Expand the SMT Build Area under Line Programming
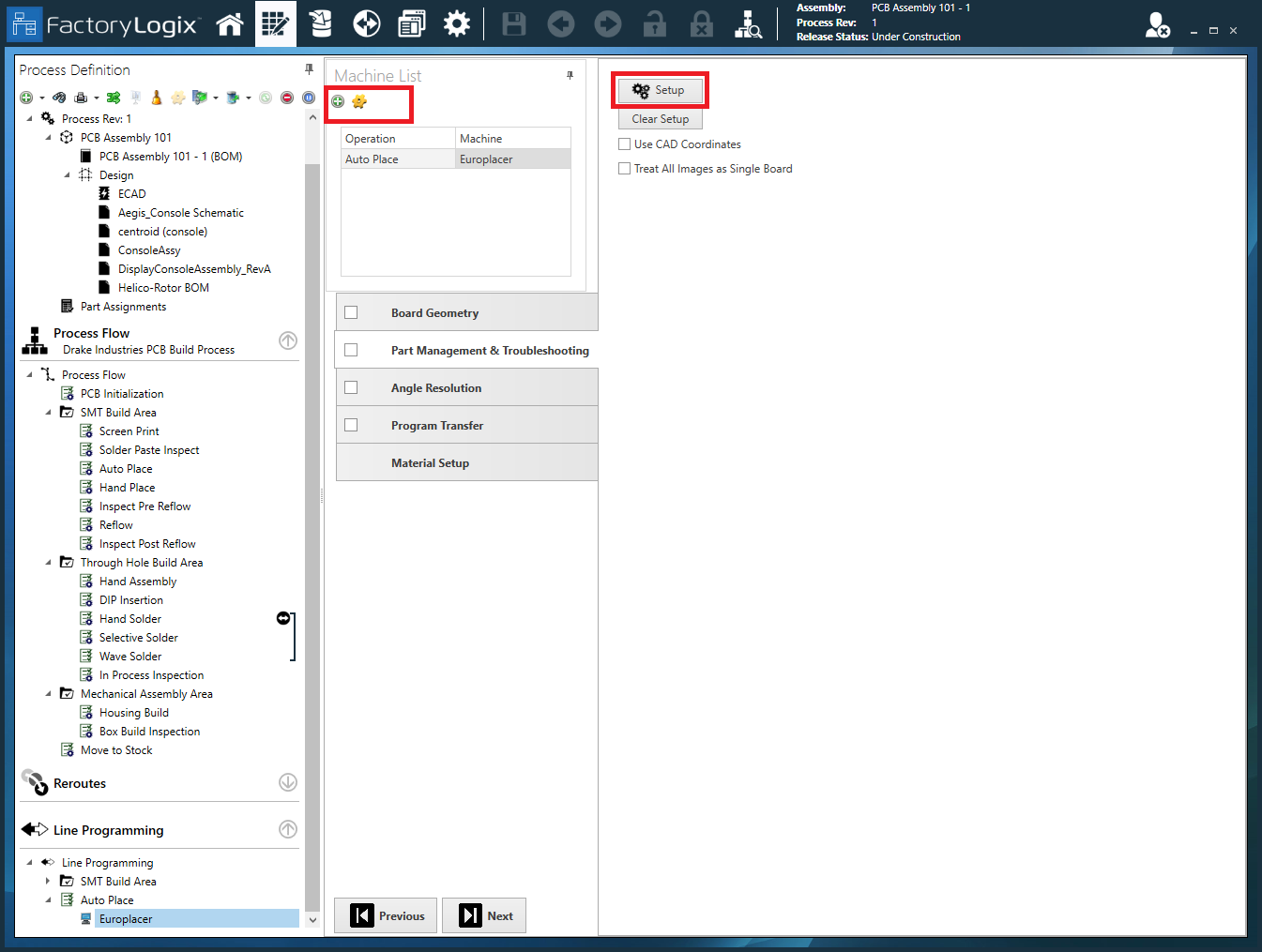Screen dimensions: 1262x952 pos(49,881)
